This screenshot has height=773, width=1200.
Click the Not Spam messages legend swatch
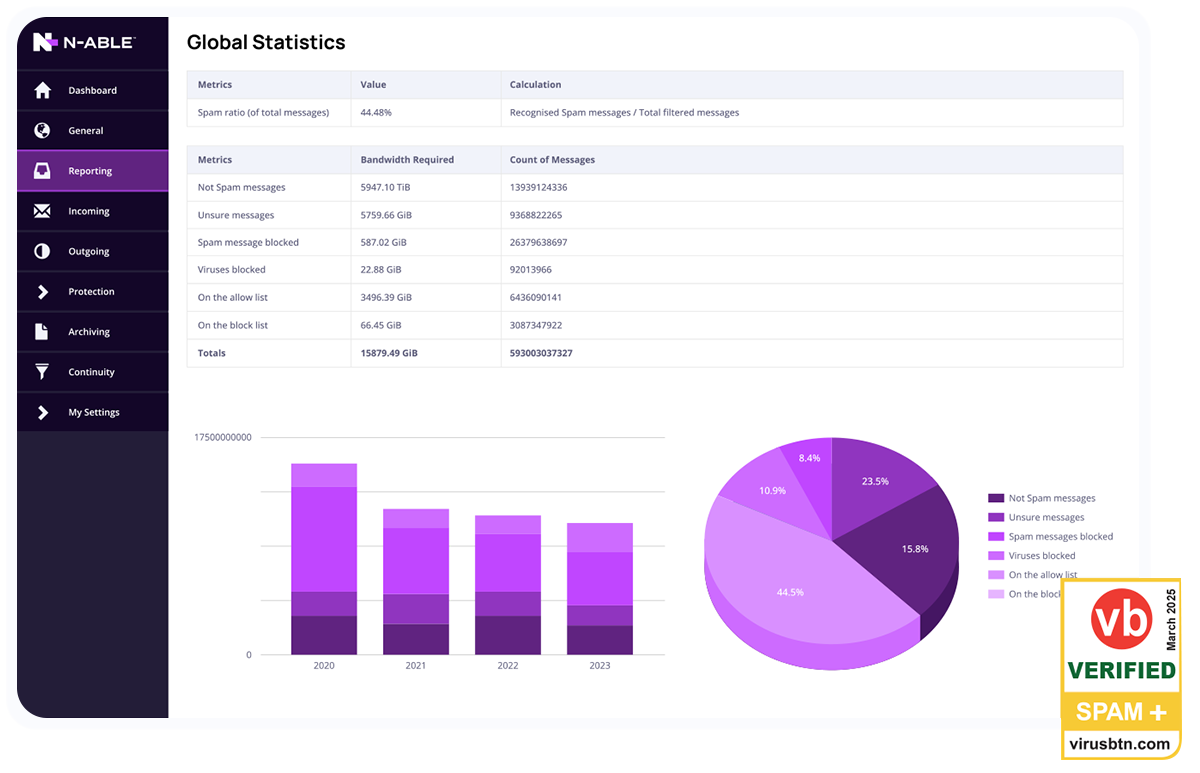996,498
